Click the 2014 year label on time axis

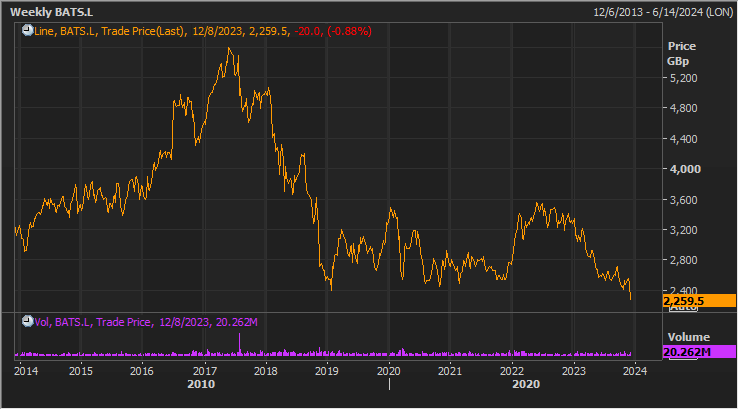coord(26,371)
